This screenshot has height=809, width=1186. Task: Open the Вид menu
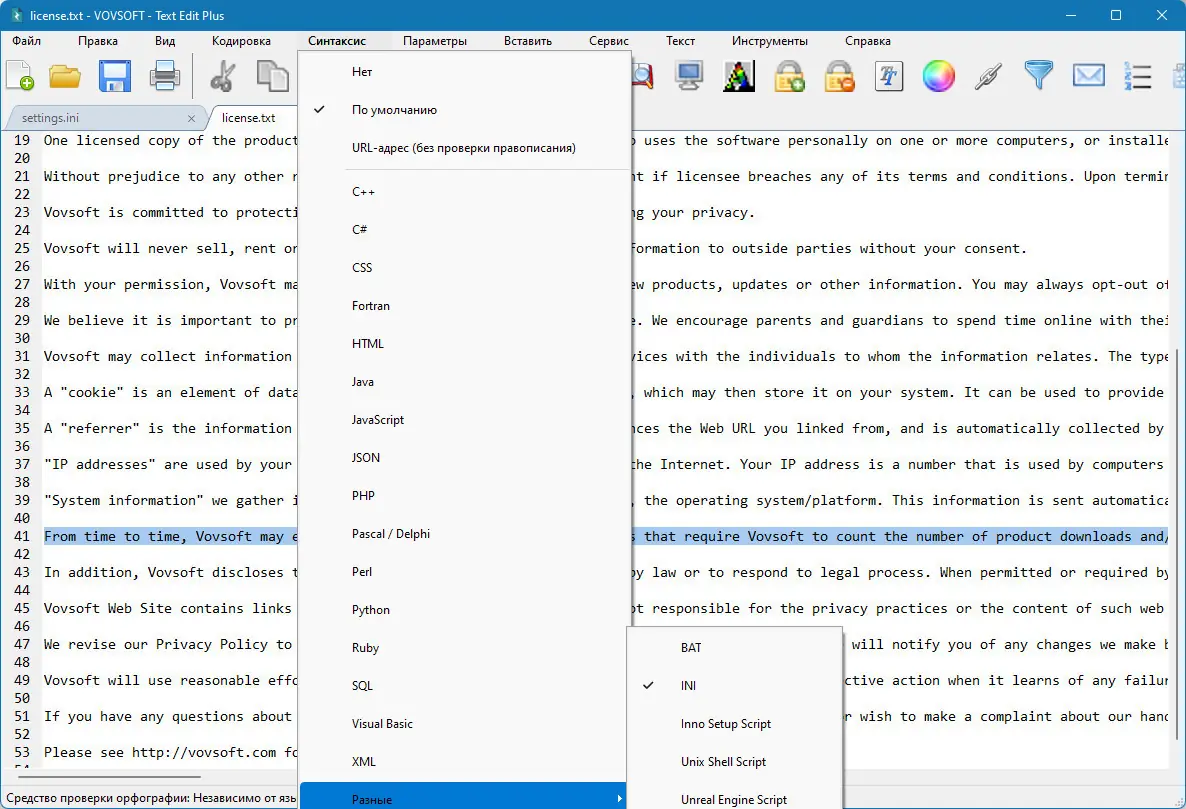(x=165, y=41)
